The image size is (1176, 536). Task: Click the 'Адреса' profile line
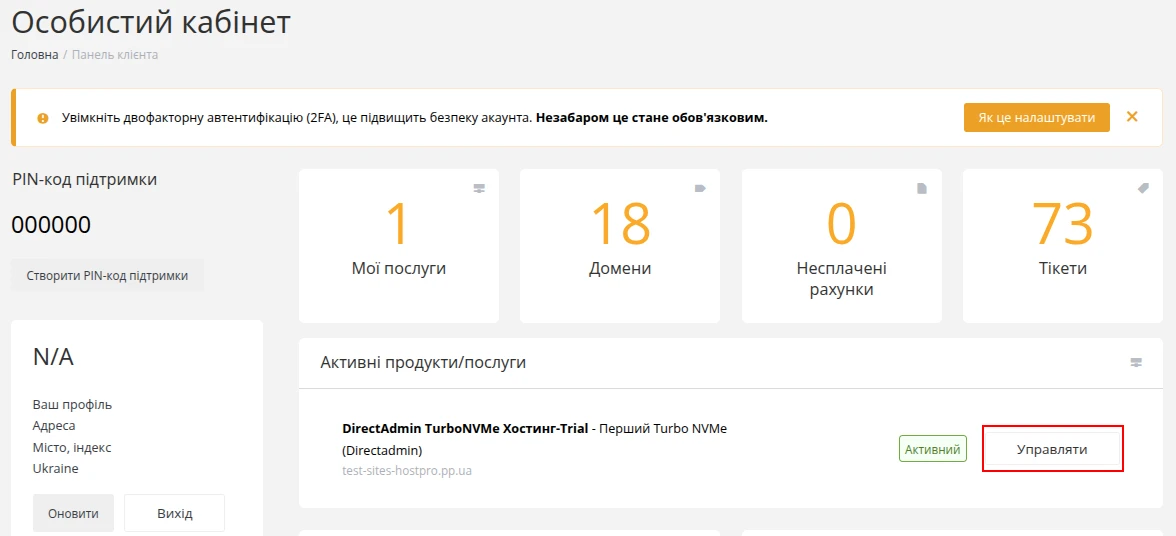click(54, 426)
